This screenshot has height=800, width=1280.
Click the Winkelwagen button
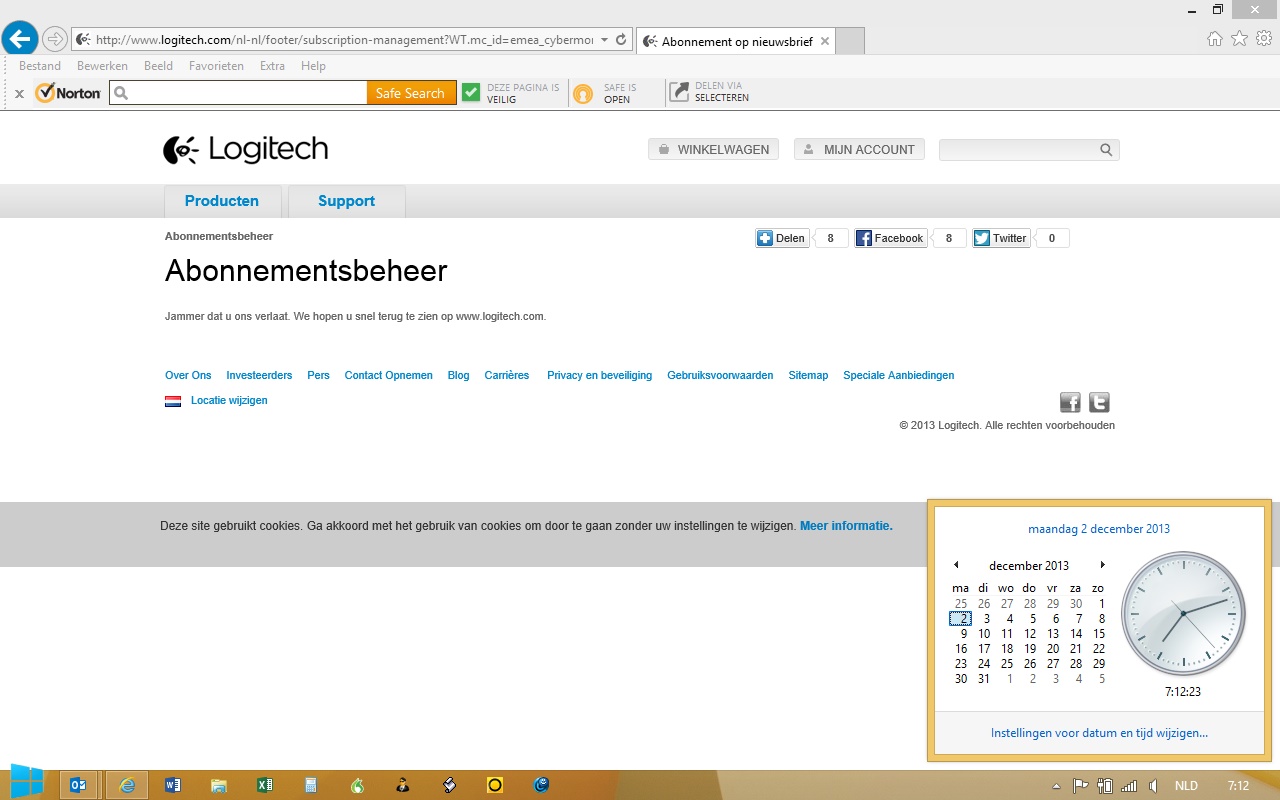click(713, 150)
